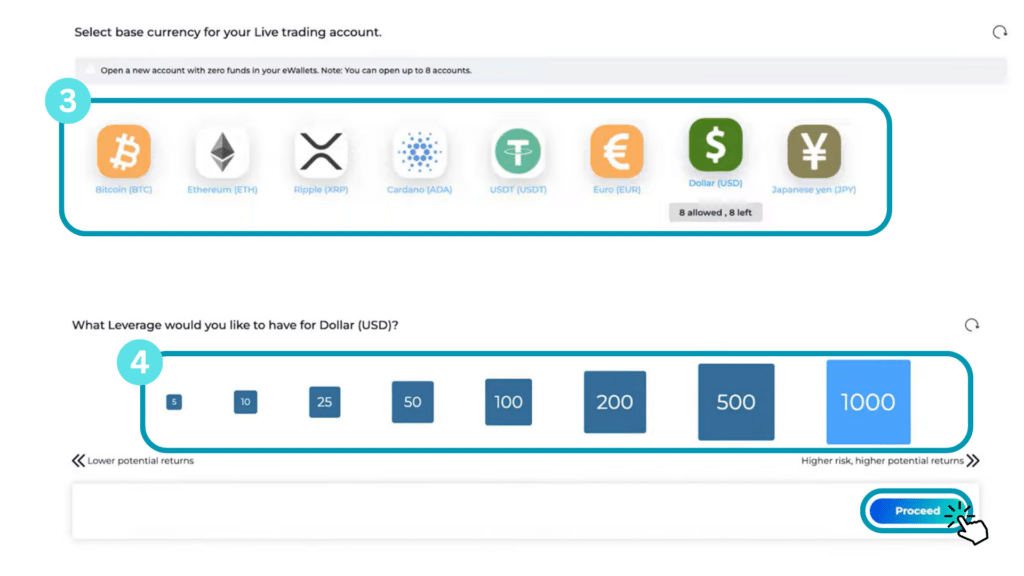This screenshot has width=1024, height=576.
Task: Set leverage to 10
Action: (x=246, y=402)
